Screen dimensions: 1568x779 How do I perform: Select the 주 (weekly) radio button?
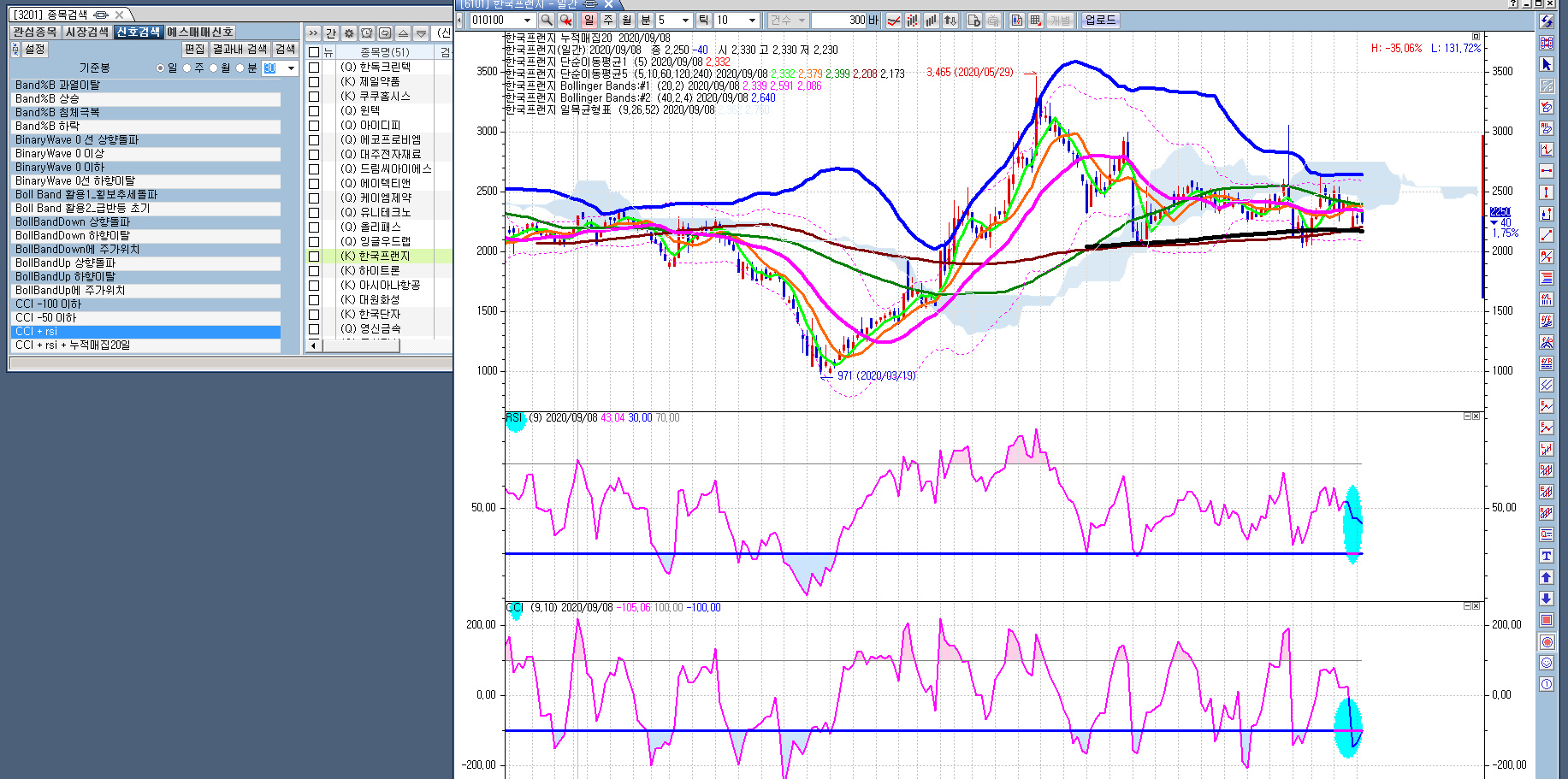pyautogui.click(x=187, y=68)
